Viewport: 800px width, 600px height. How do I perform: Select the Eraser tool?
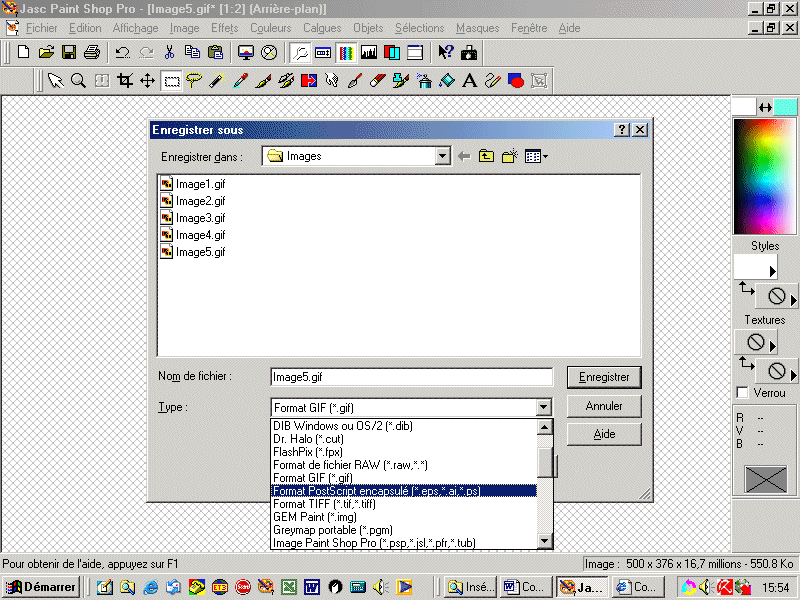378,81
